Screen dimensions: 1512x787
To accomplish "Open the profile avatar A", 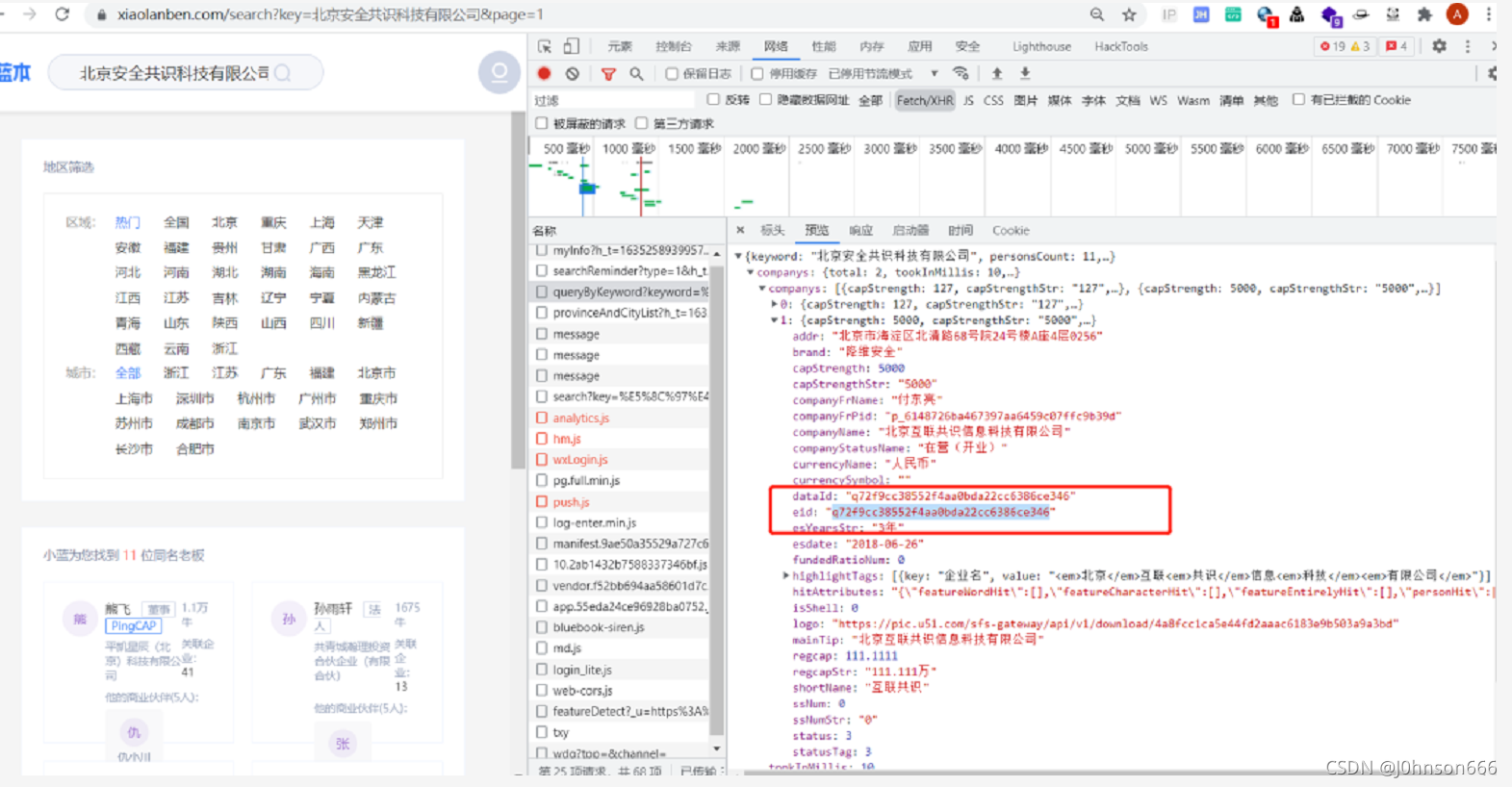I will (x=1457, y=14).
